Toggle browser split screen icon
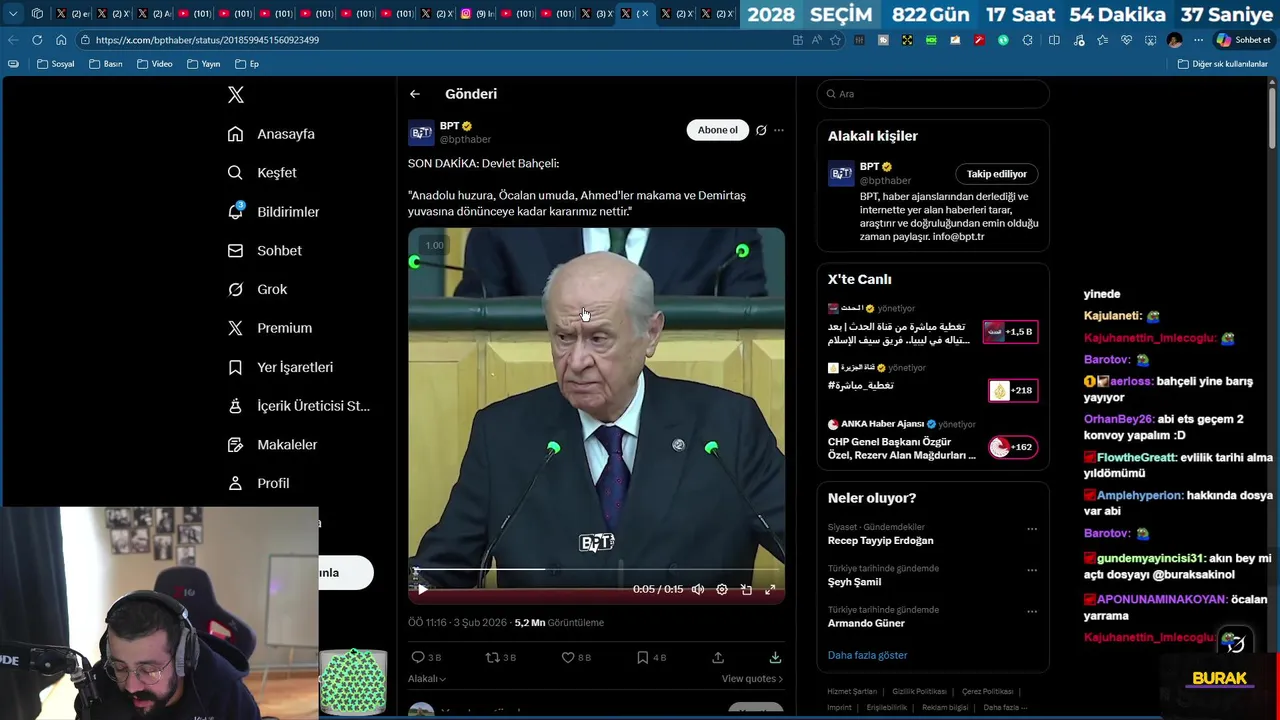 1054,40
